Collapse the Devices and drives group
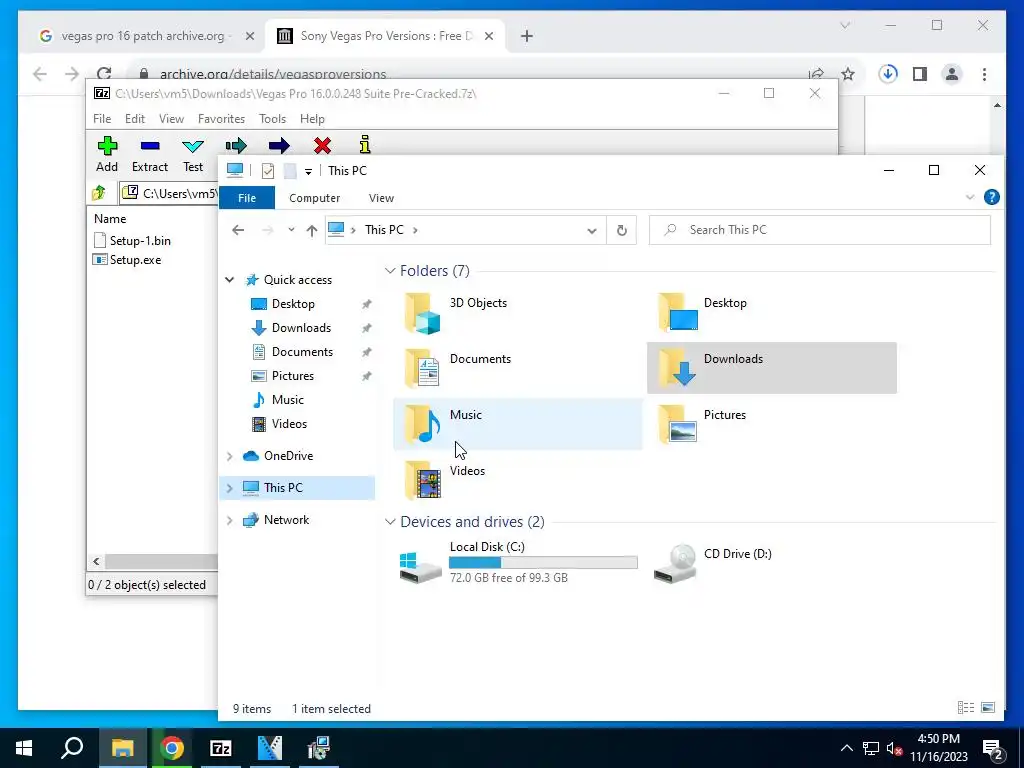The width and height of the screenshot is (1024, 768). coord(391,522)
